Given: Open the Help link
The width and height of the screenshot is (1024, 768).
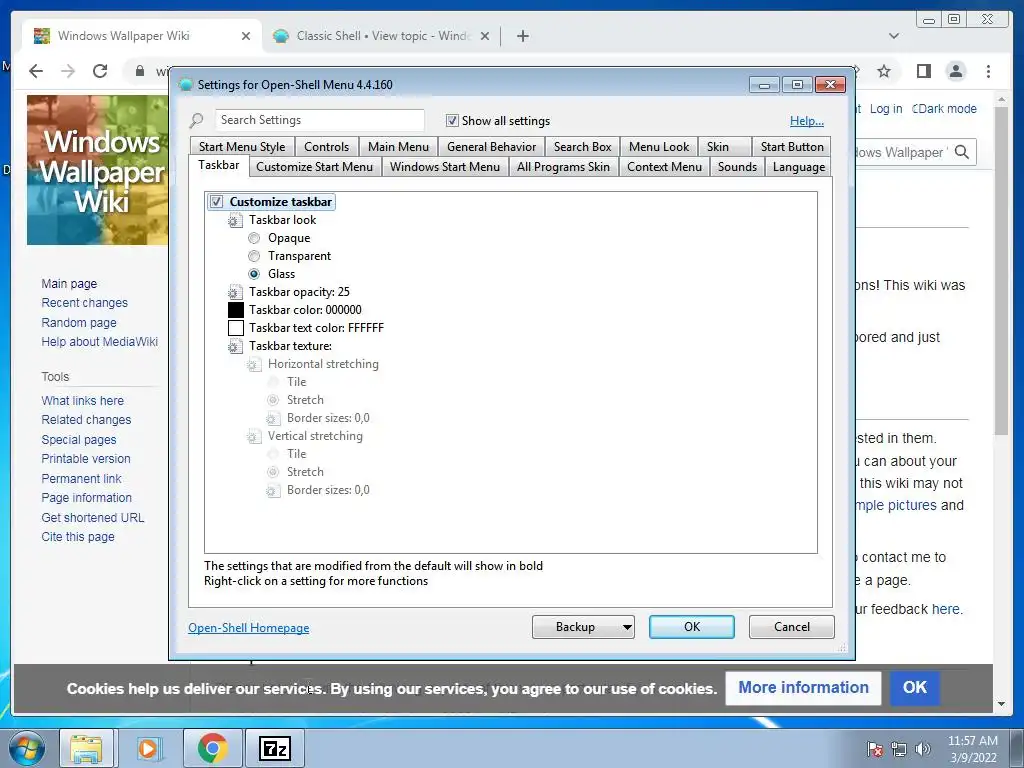Looking at the screenshot, I should 807,121.
